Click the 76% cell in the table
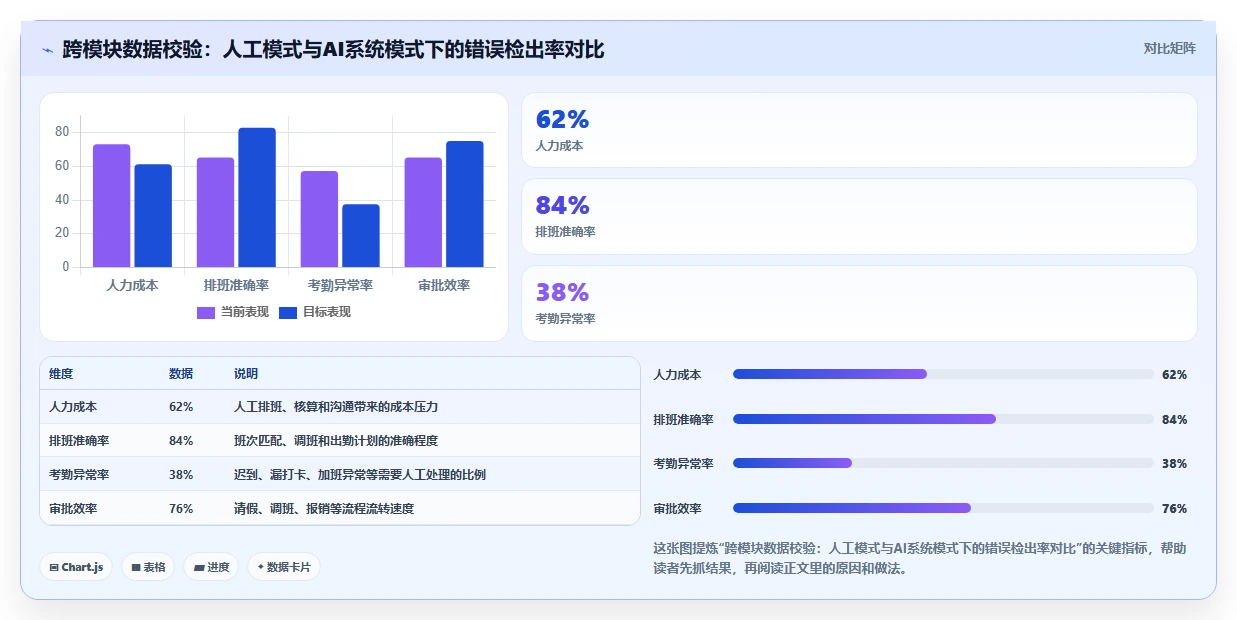The height and width of the screenshot is (620, 1237). click(x=181, y=508)
